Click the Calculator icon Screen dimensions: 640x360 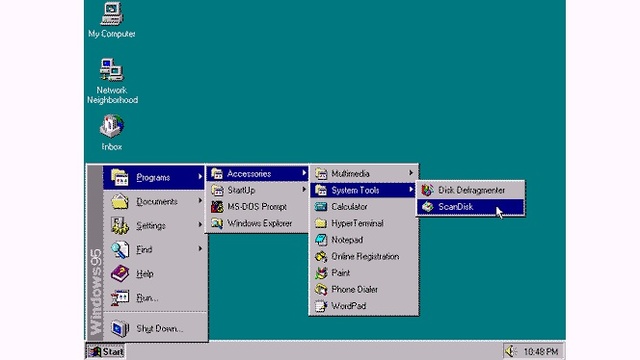pyautogui.click(x=321, y=207)
